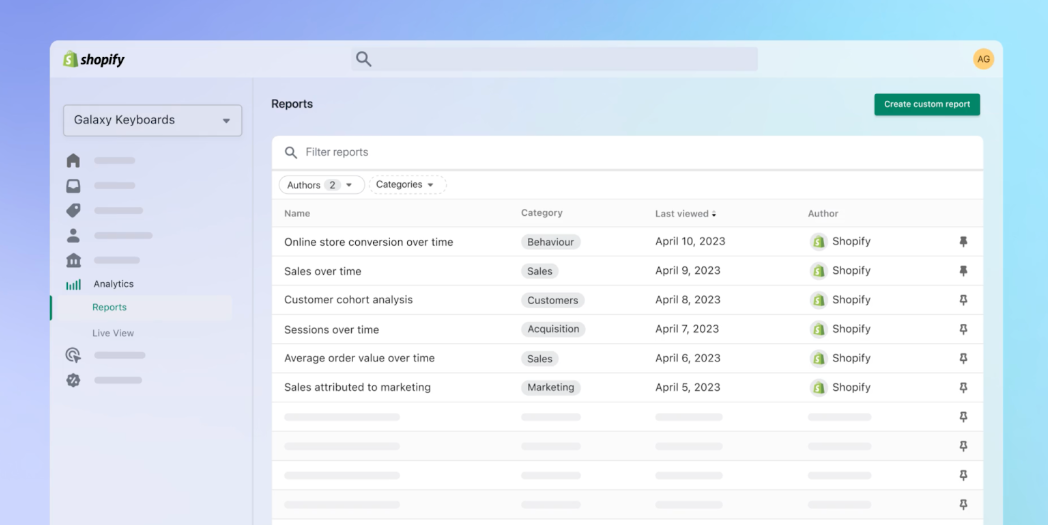
Task: Open Live View in the sidebar
Action: click(113, 333)
